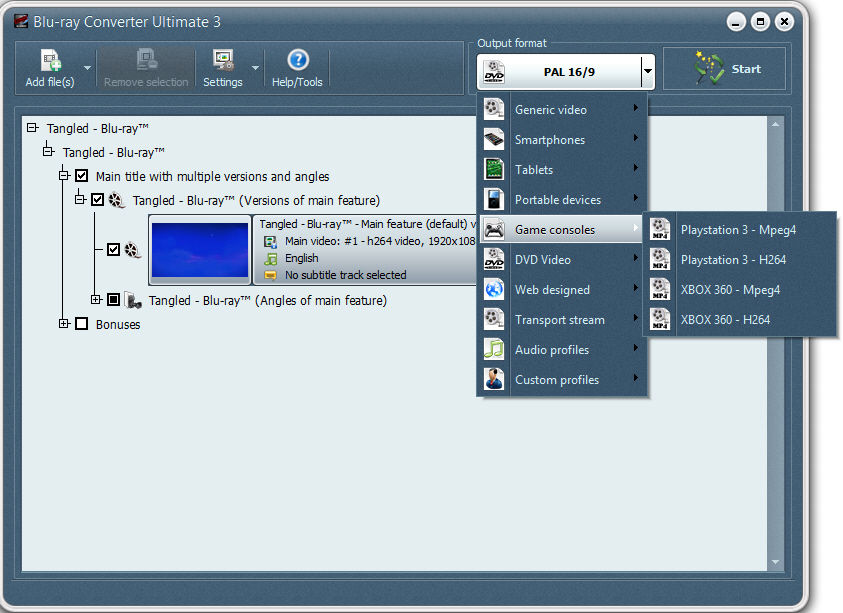Viewport: 843px width, 613px height.
Task: Select the Game consoles menu entry
Action: tap(562, 230)
